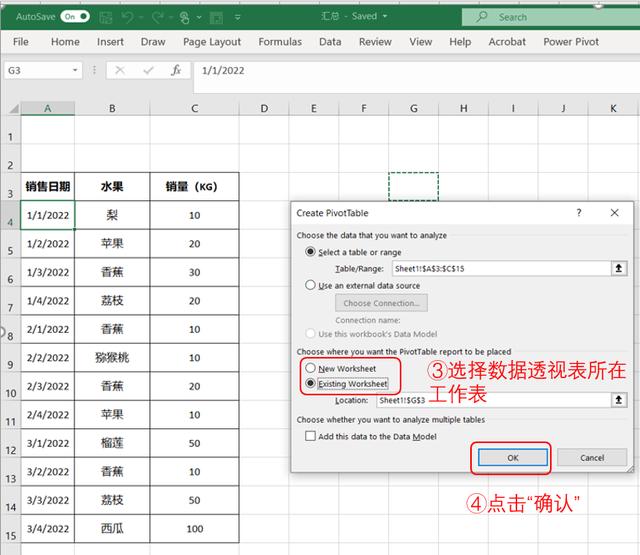Open the Acrobat tab
This screenshot has width=640, height=555.
coord(507,42)
